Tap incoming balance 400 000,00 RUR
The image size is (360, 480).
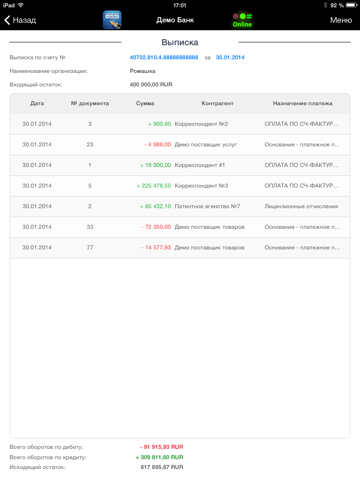[x=151, y=85]
